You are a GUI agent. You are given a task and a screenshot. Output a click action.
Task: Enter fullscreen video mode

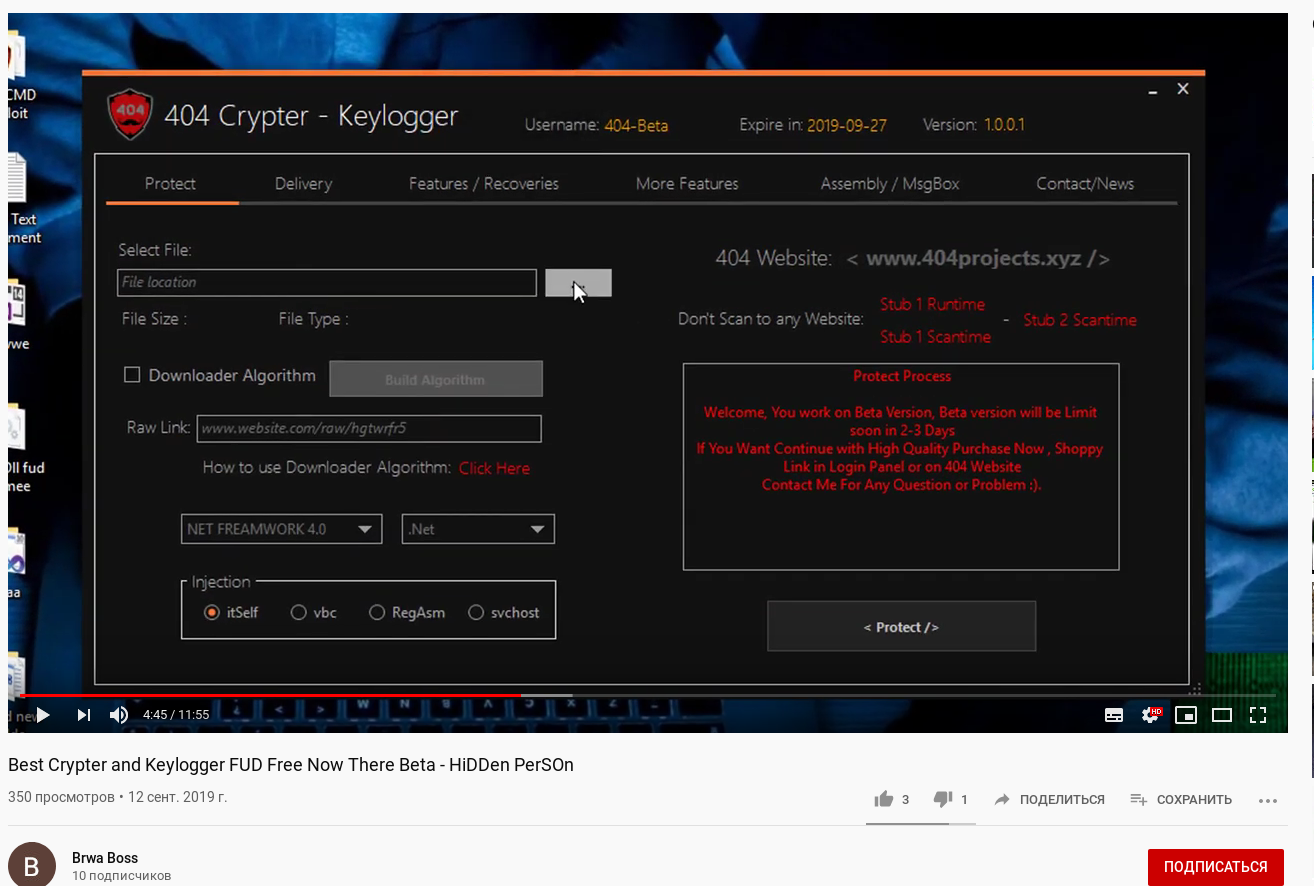tap(1258, 714)
